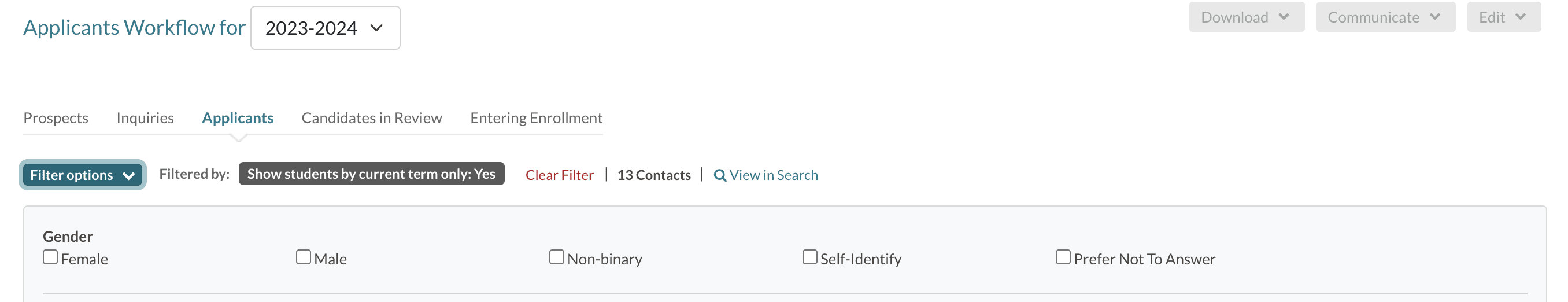Click the Clear Filter link
Image resolution: width=1568 pixels, height=302 pixels.
(x=559, y=175)
